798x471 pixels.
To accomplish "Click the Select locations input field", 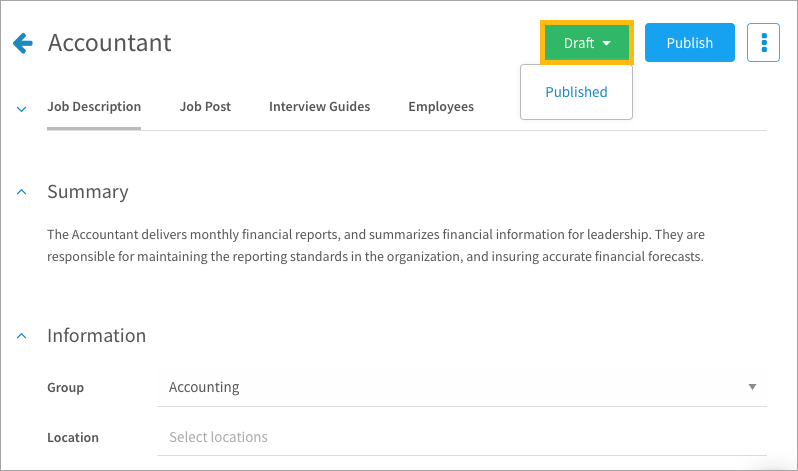I will coord(462,437).
